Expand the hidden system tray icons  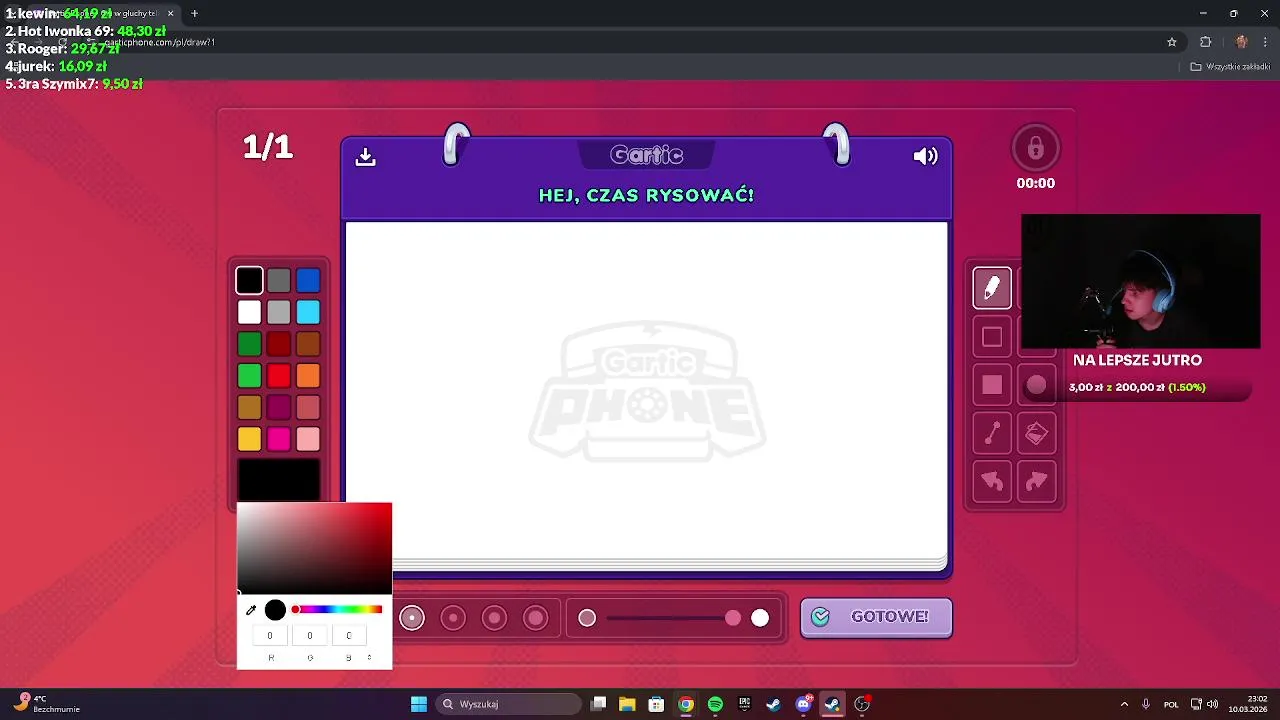click(x=1124, y=704)
